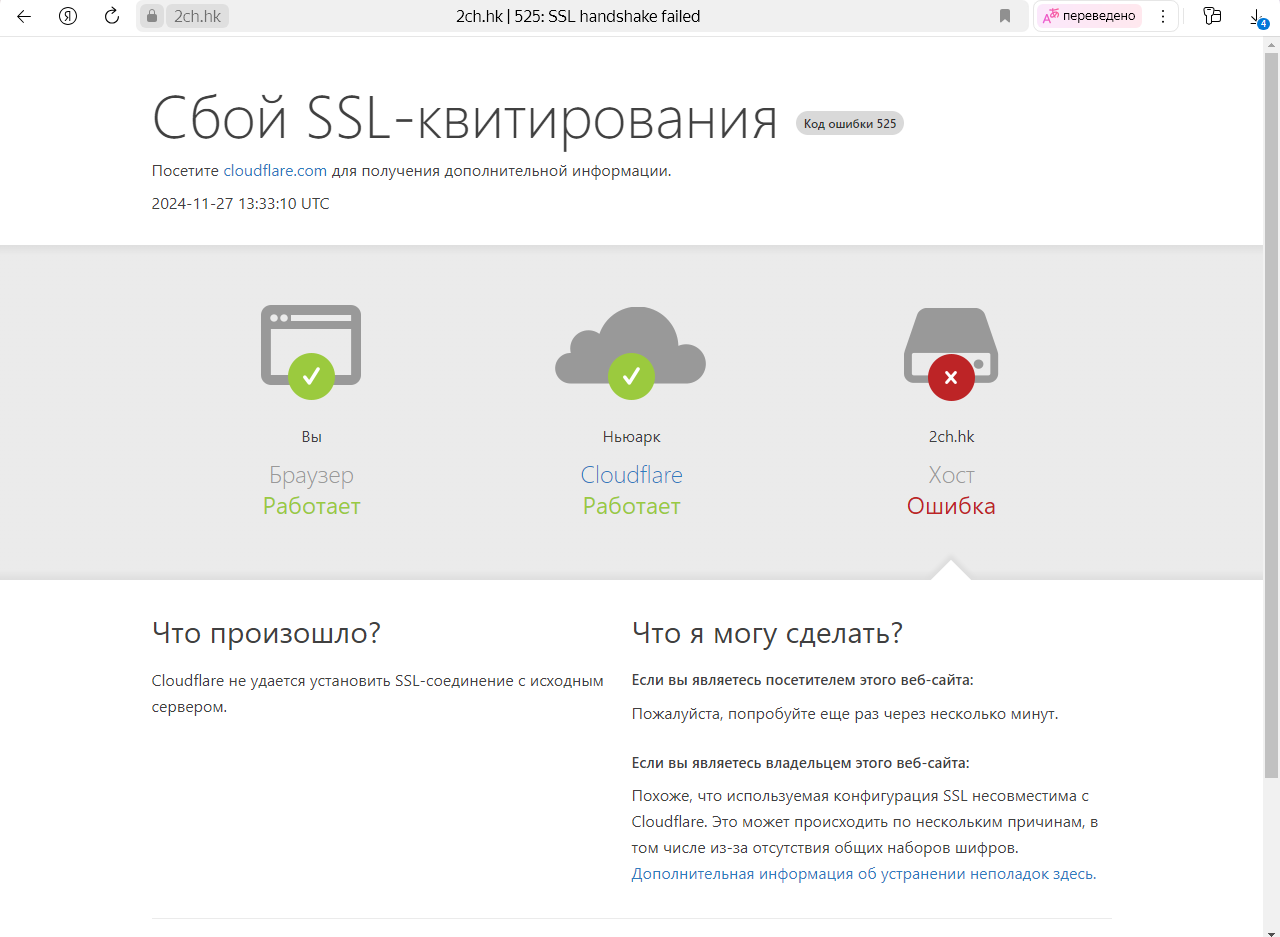This screenshot has width=1280, height=937.
Task: Click the padlock site security icon
Action: point(152,16)
